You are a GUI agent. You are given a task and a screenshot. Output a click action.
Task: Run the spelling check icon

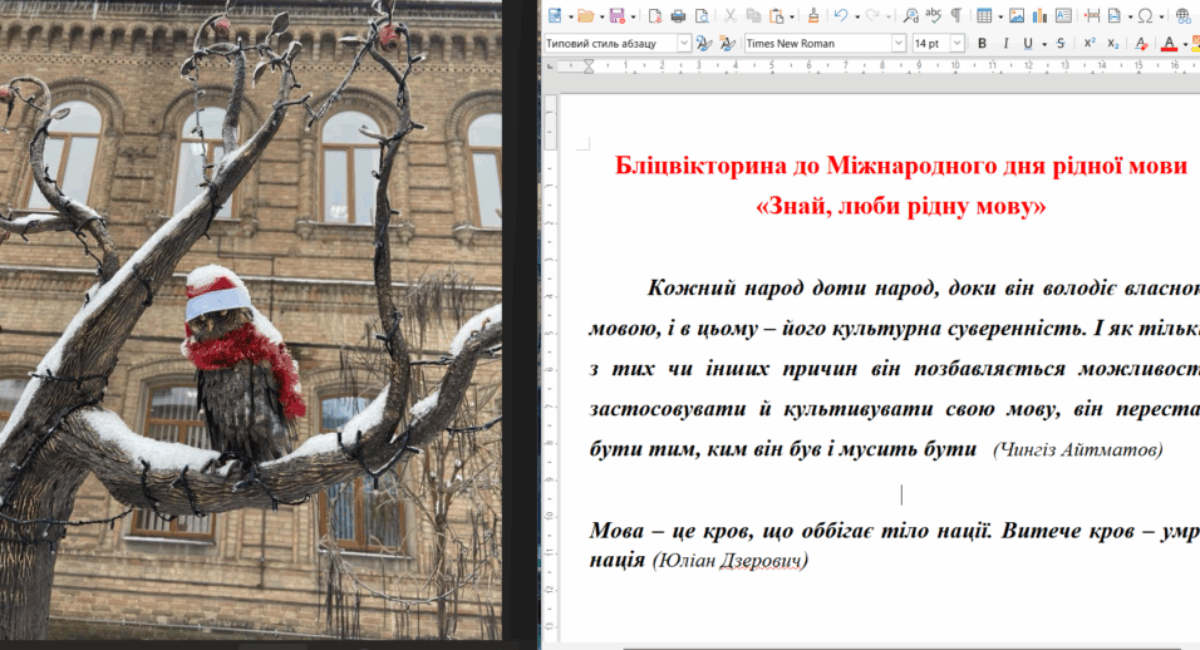[934, 15]
